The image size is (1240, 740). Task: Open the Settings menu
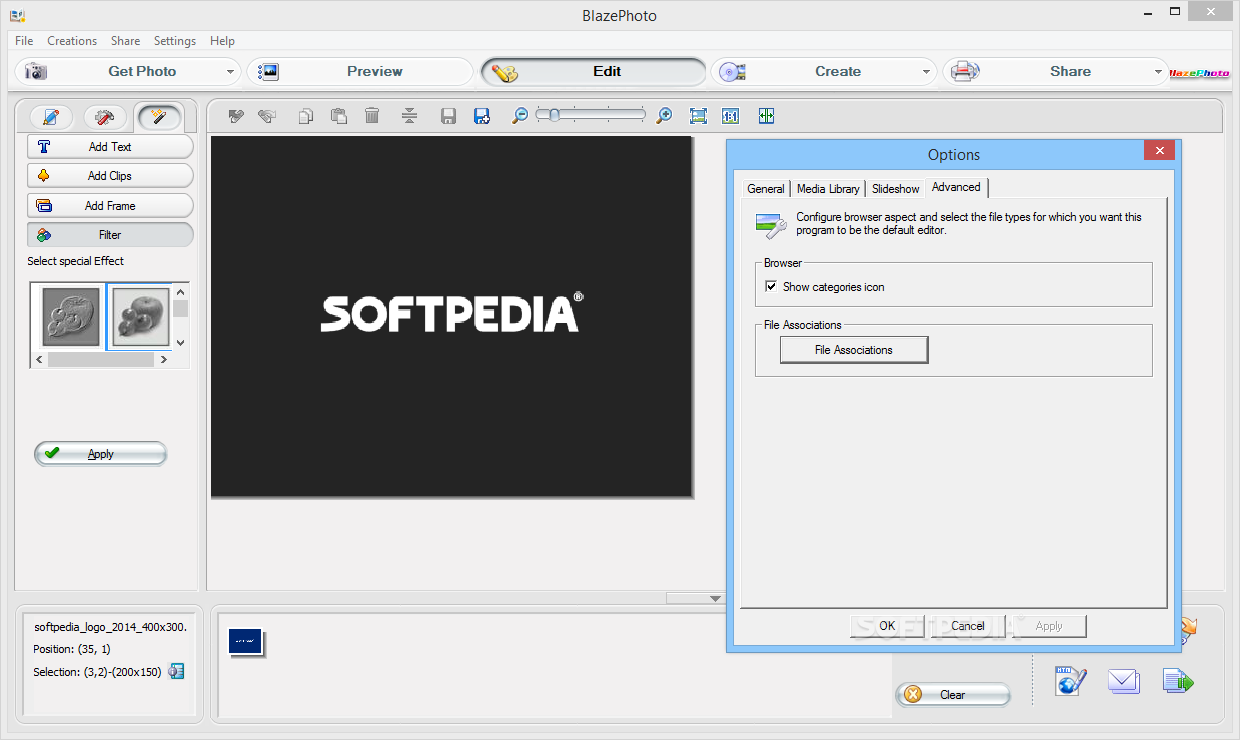[175, 41]
